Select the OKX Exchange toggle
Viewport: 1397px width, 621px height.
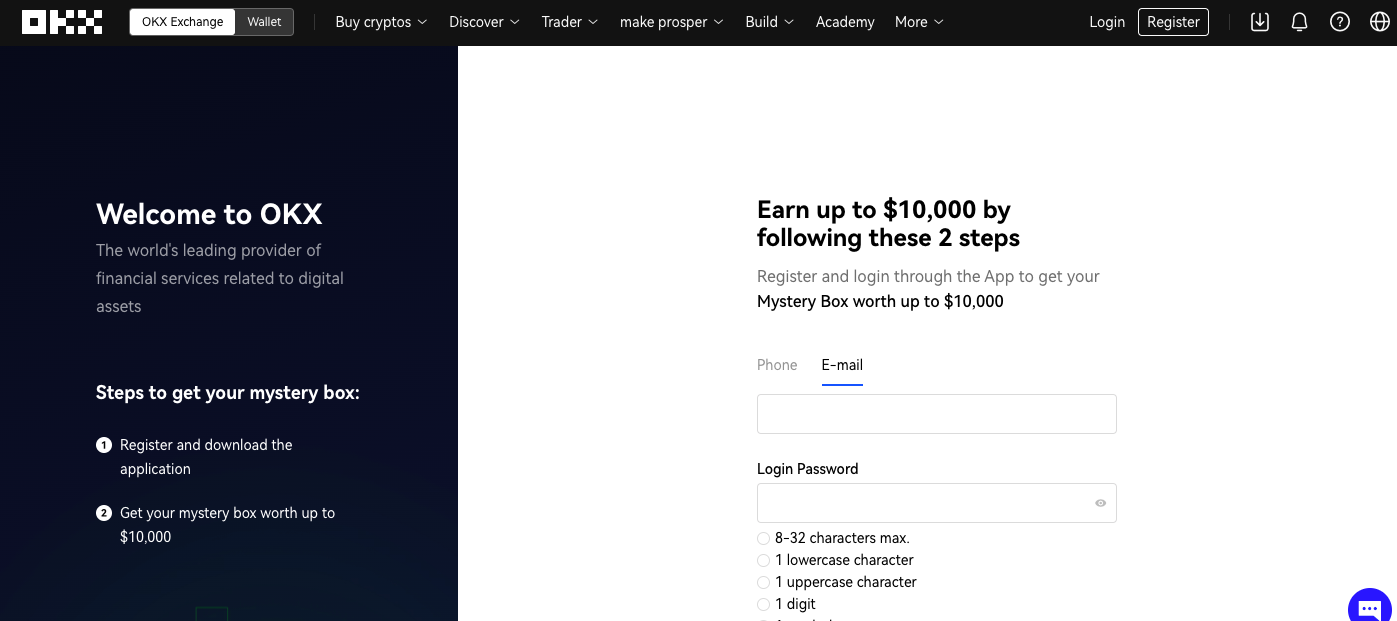click(182, 22)
